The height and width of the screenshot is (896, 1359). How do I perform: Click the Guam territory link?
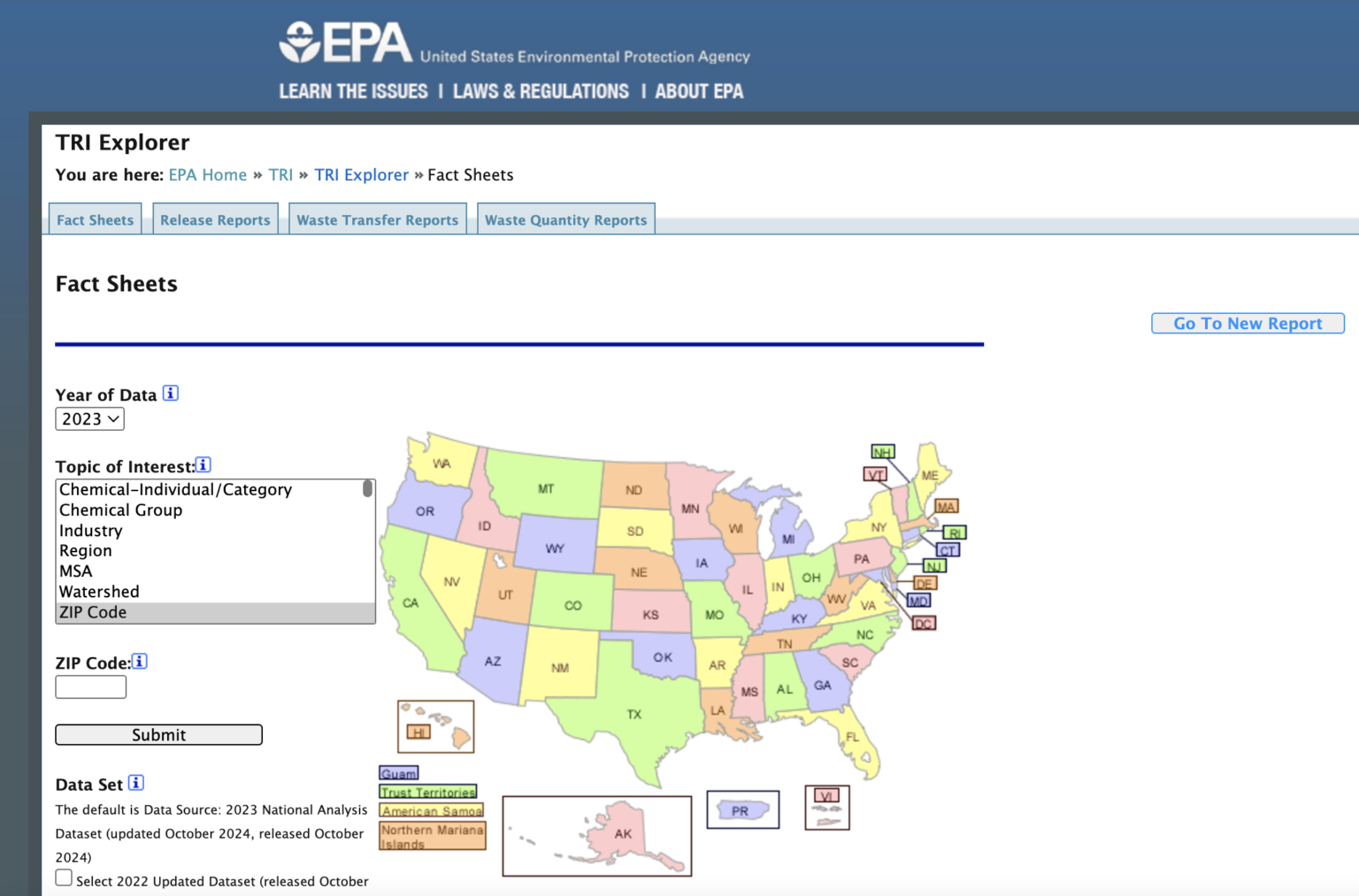coord(399,773)
